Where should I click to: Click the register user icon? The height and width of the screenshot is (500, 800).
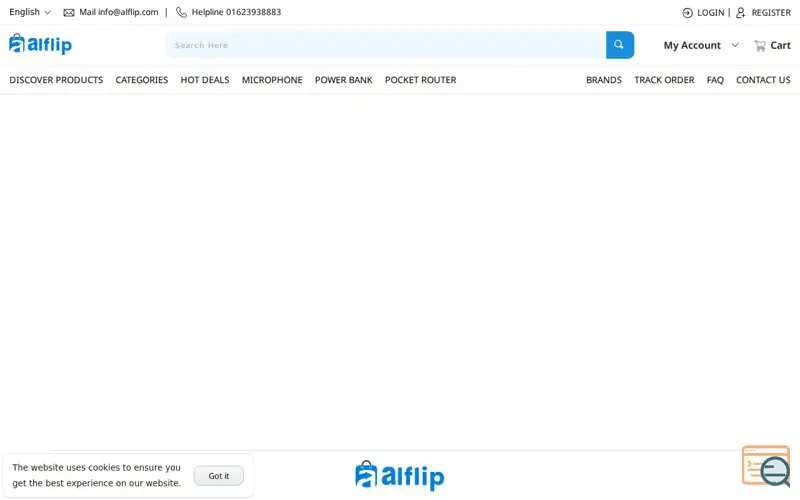(740, 13)
